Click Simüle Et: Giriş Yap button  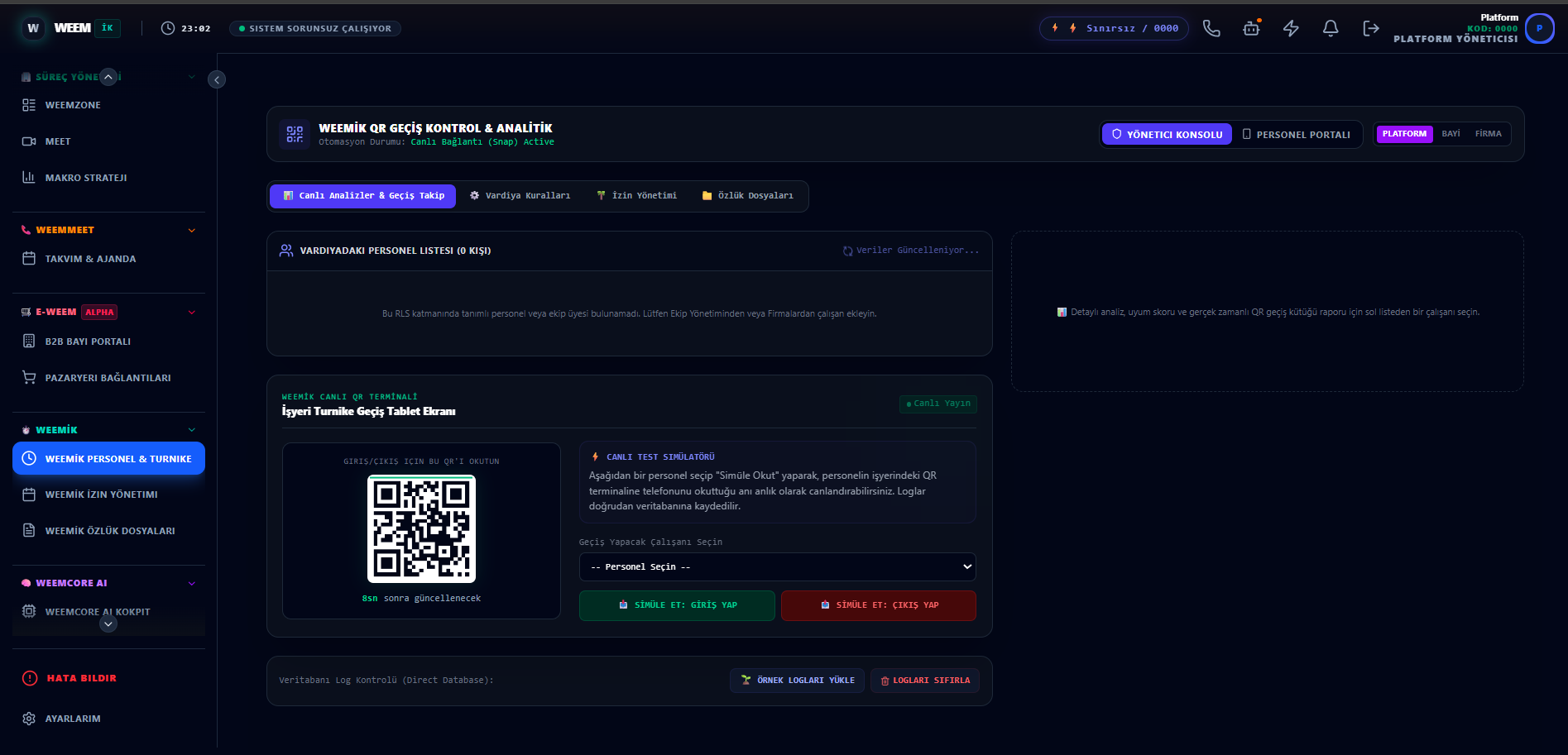(x=677, y=605)
